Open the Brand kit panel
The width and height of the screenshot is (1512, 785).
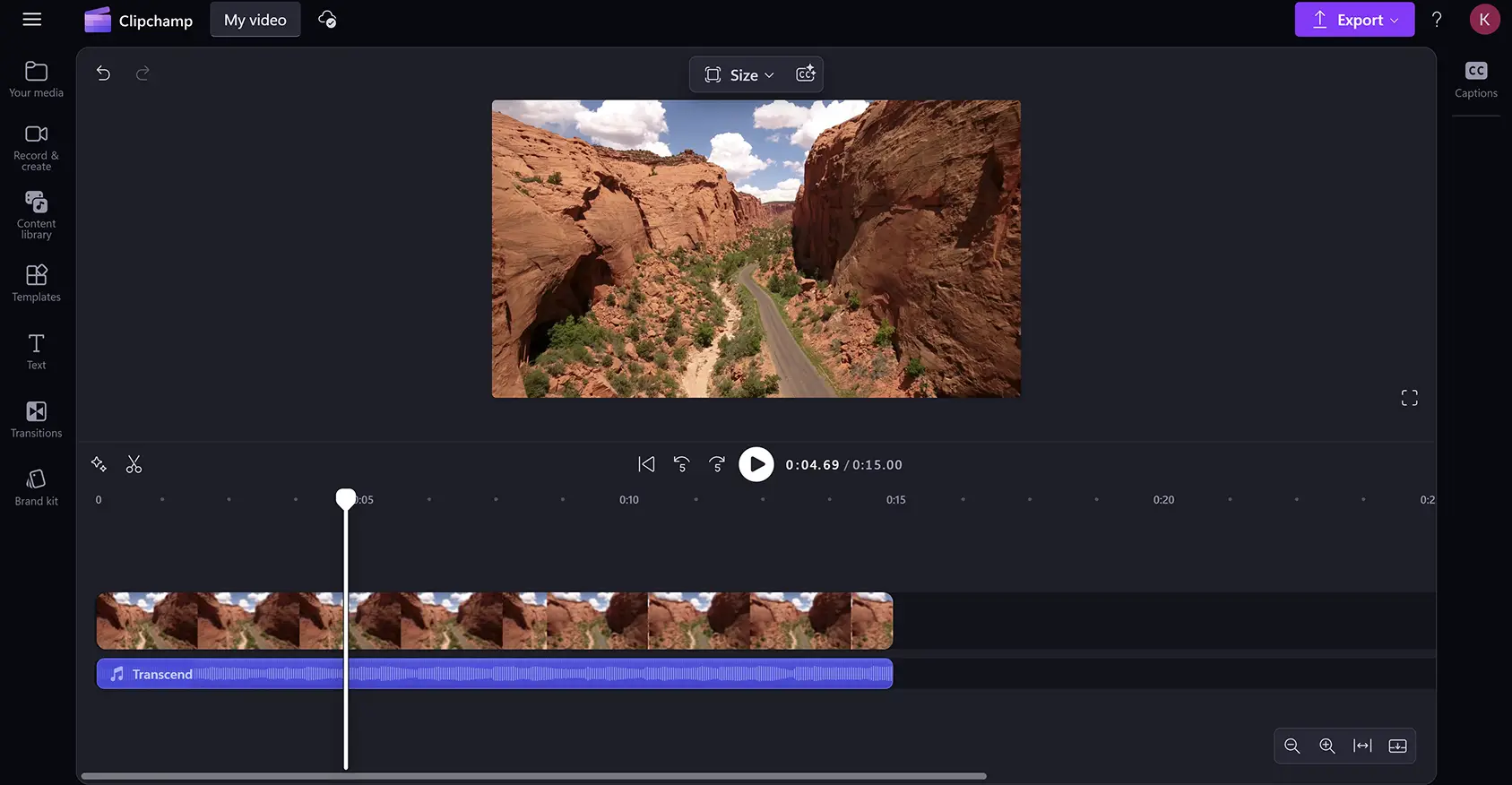click(37, 487)
